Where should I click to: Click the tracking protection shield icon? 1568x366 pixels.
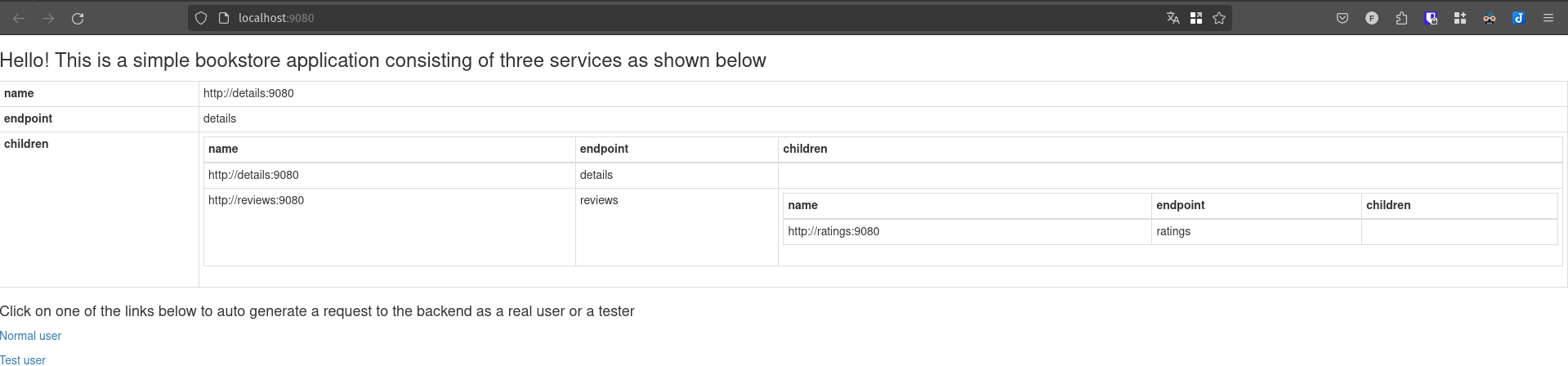pyautogui.click(x=201, y=18)
